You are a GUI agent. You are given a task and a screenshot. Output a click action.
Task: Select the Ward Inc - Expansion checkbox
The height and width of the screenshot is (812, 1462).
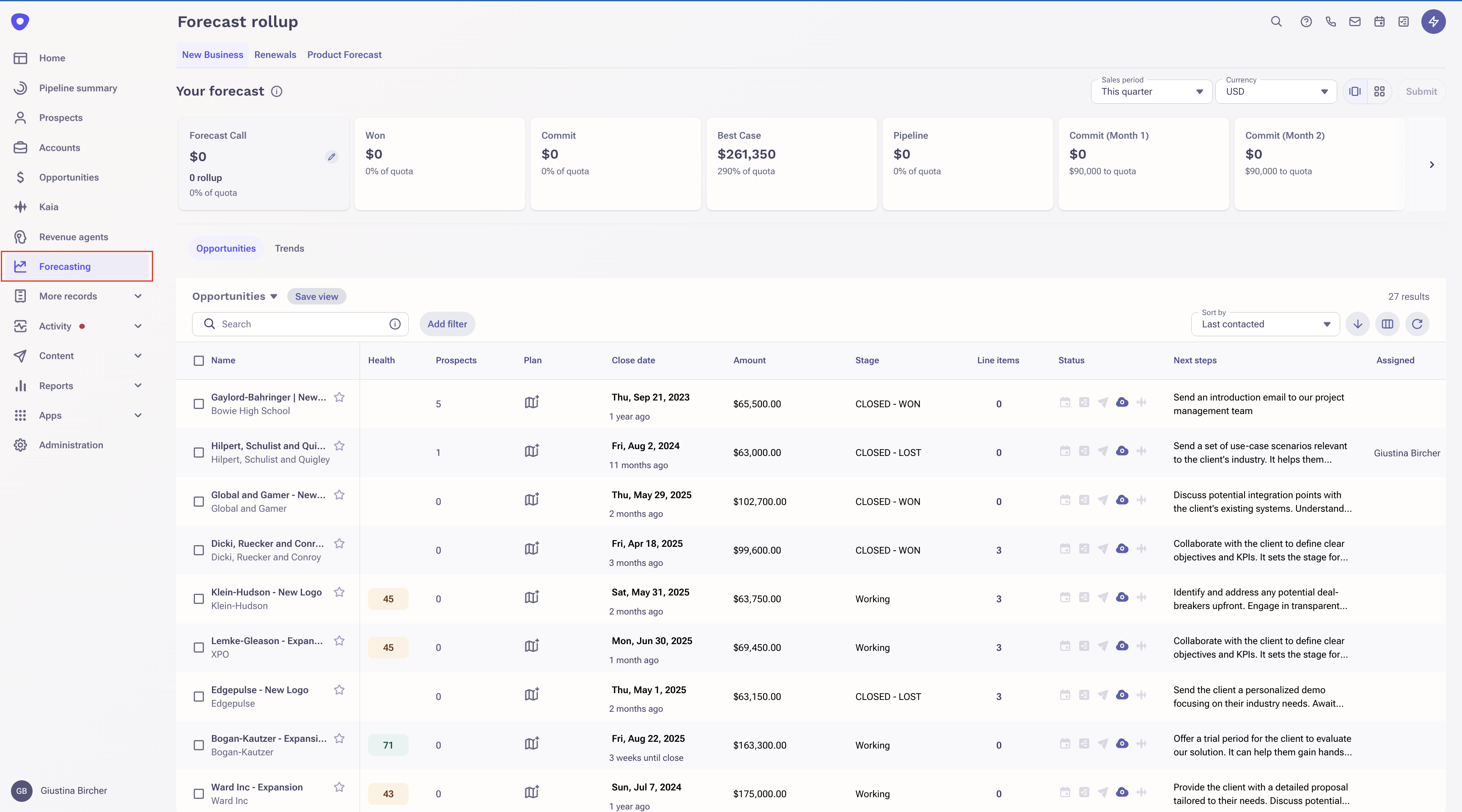coord(199,794)
